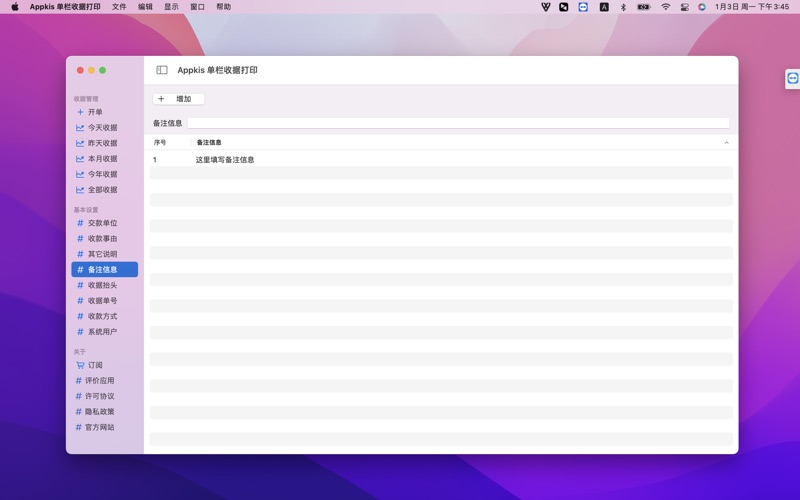Show 昨天收据 list
Screen dimensions: 800x500
click(105, 143)
